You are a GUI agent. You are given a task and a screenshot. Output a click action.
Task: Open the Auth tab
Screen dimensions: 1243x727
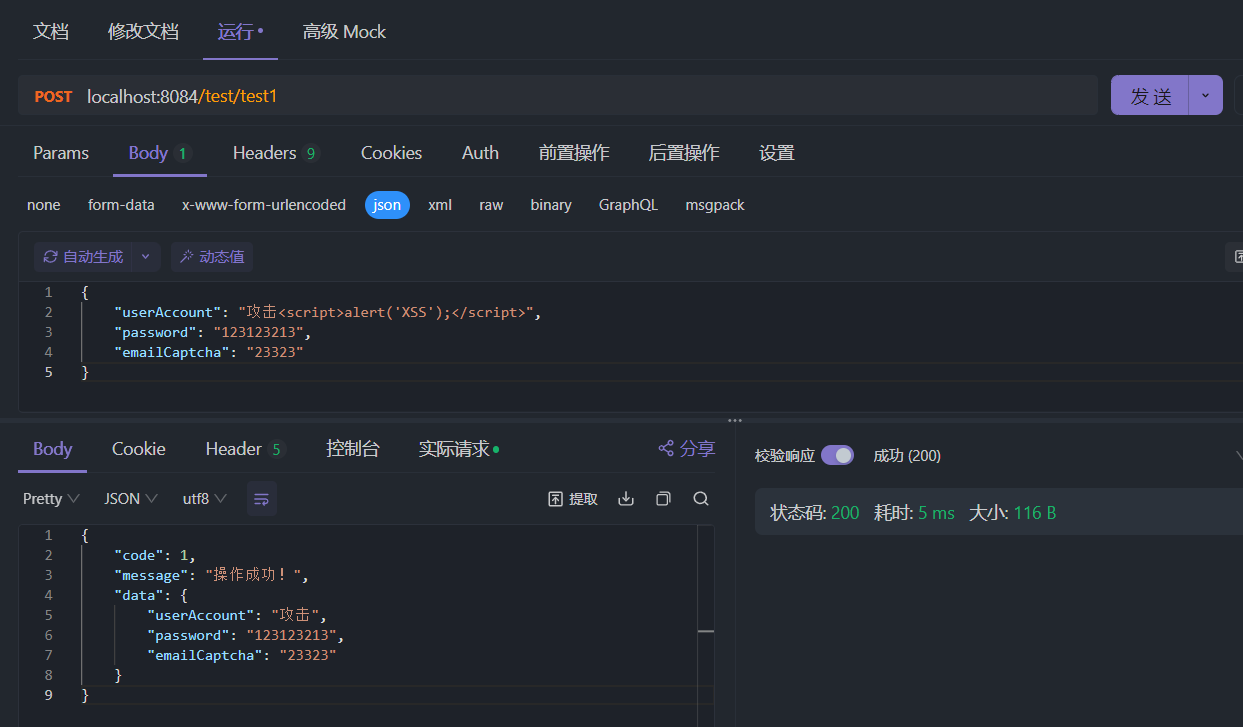pos(480,153)
